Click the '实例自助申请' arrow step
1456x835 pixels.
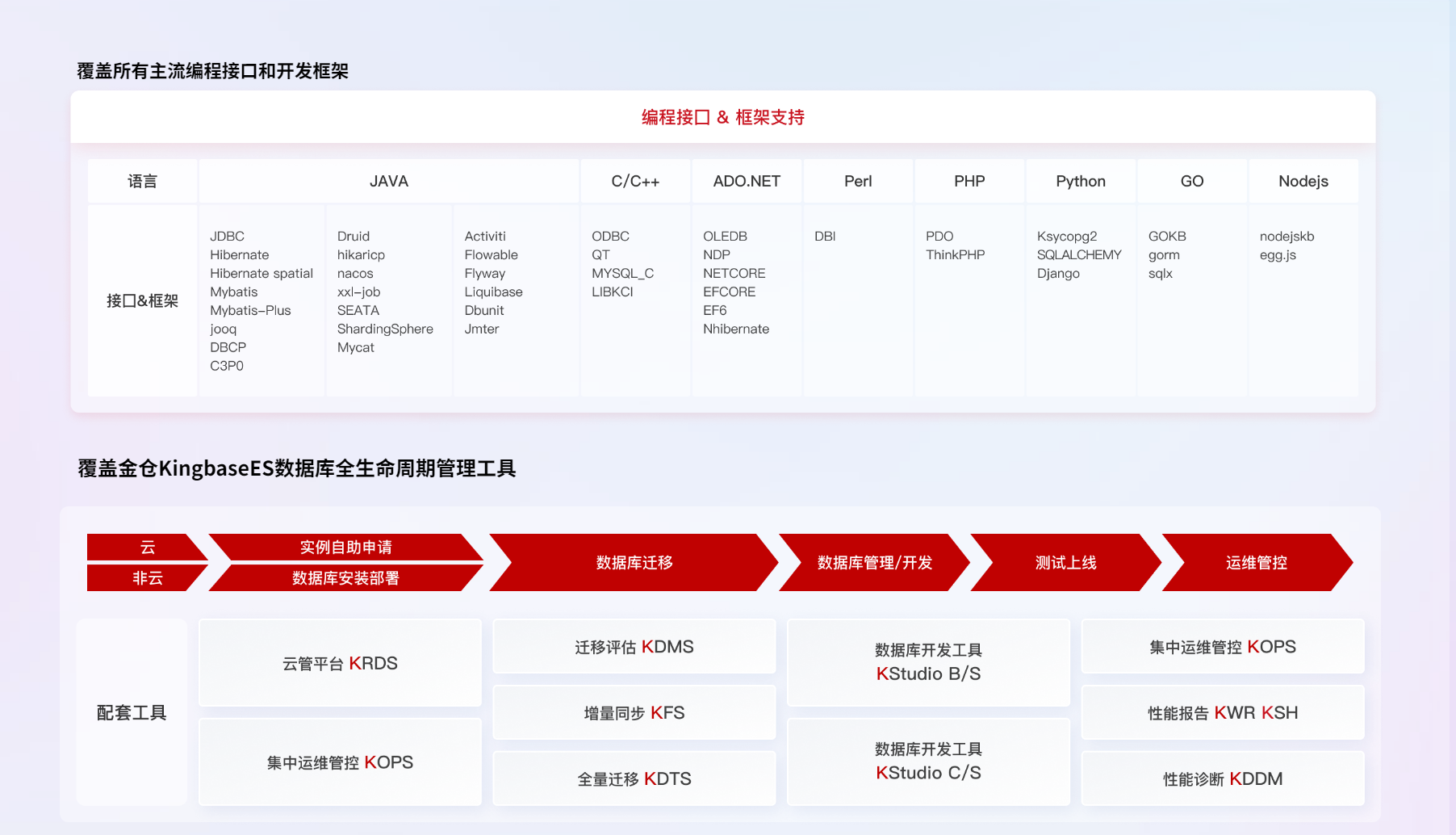345,547
